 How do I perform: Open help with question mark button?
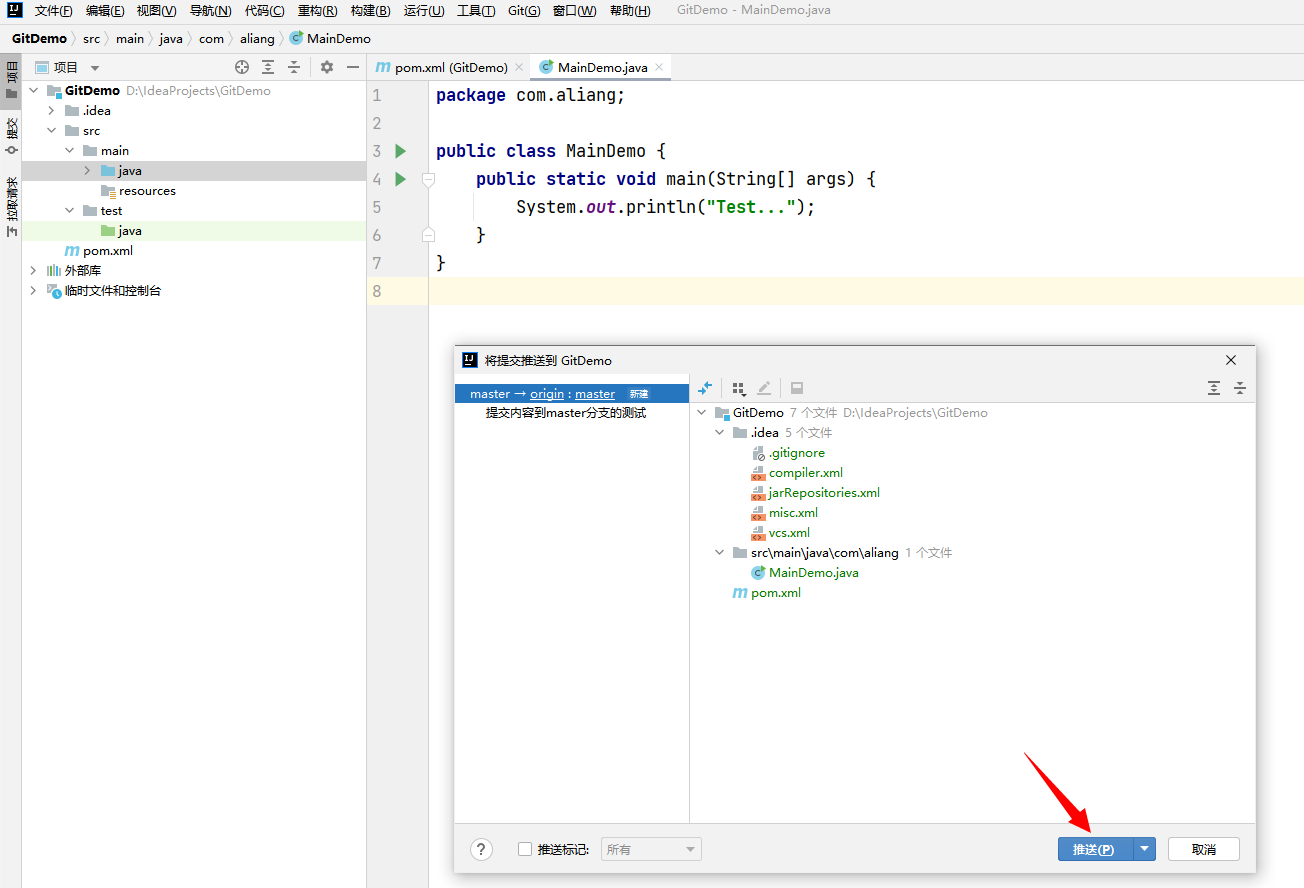[481, 849]
